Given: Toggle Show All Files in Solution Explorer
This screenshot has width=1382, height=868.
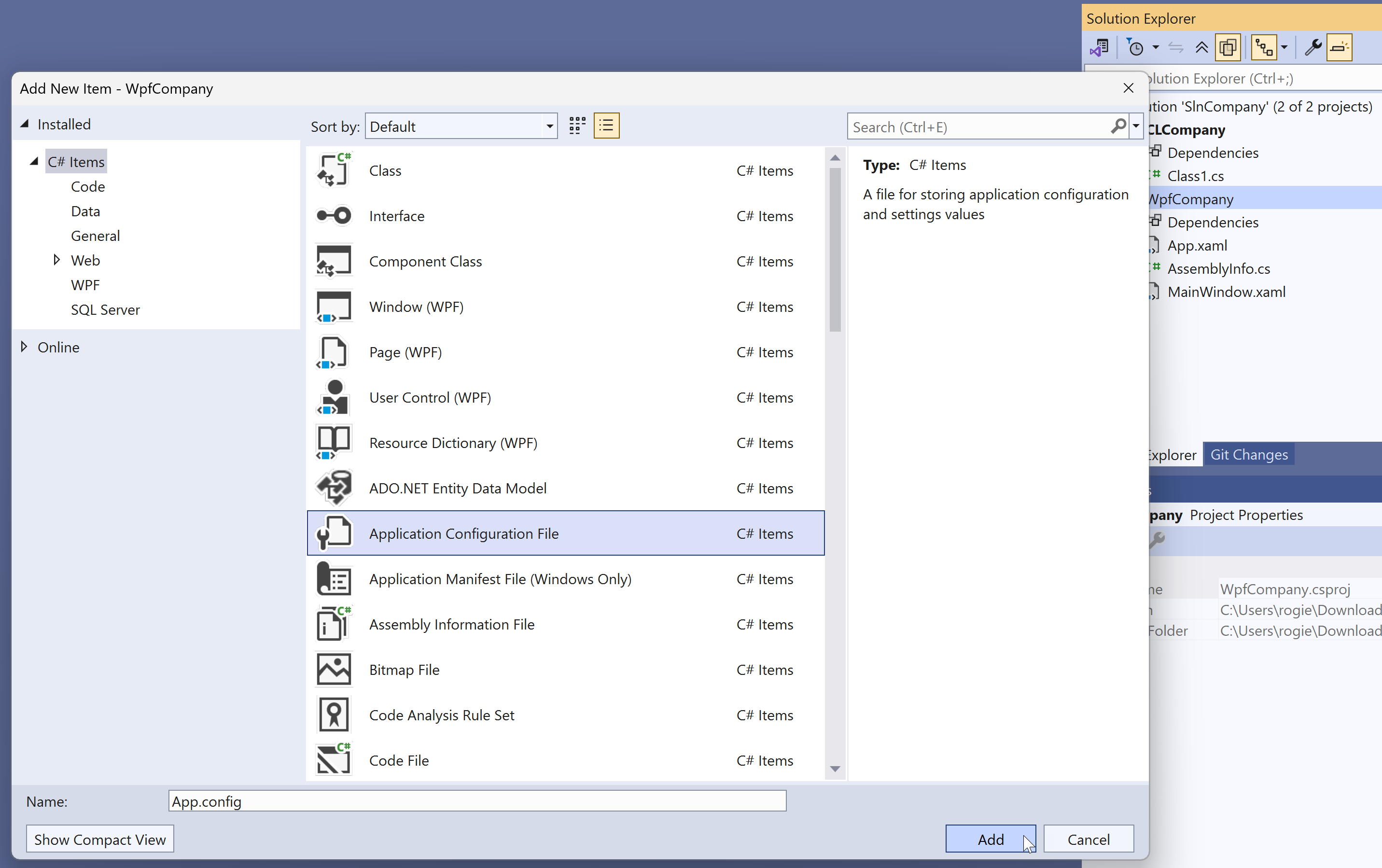Looking at the screenshot, I should click(1228, 48).
